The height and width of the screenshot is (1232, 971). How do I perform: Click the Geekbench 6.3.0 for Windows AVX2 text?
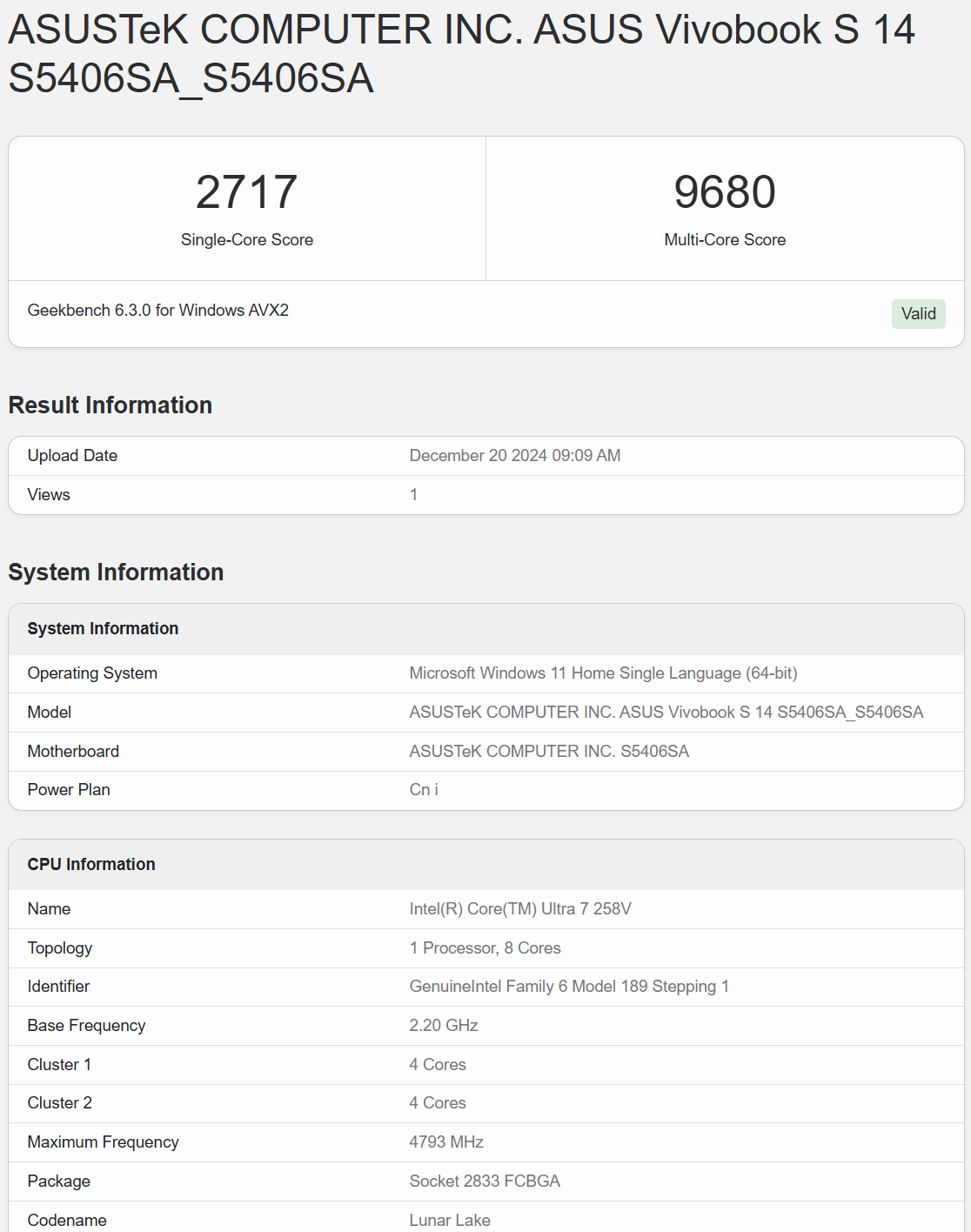click(x=158, y=311)
